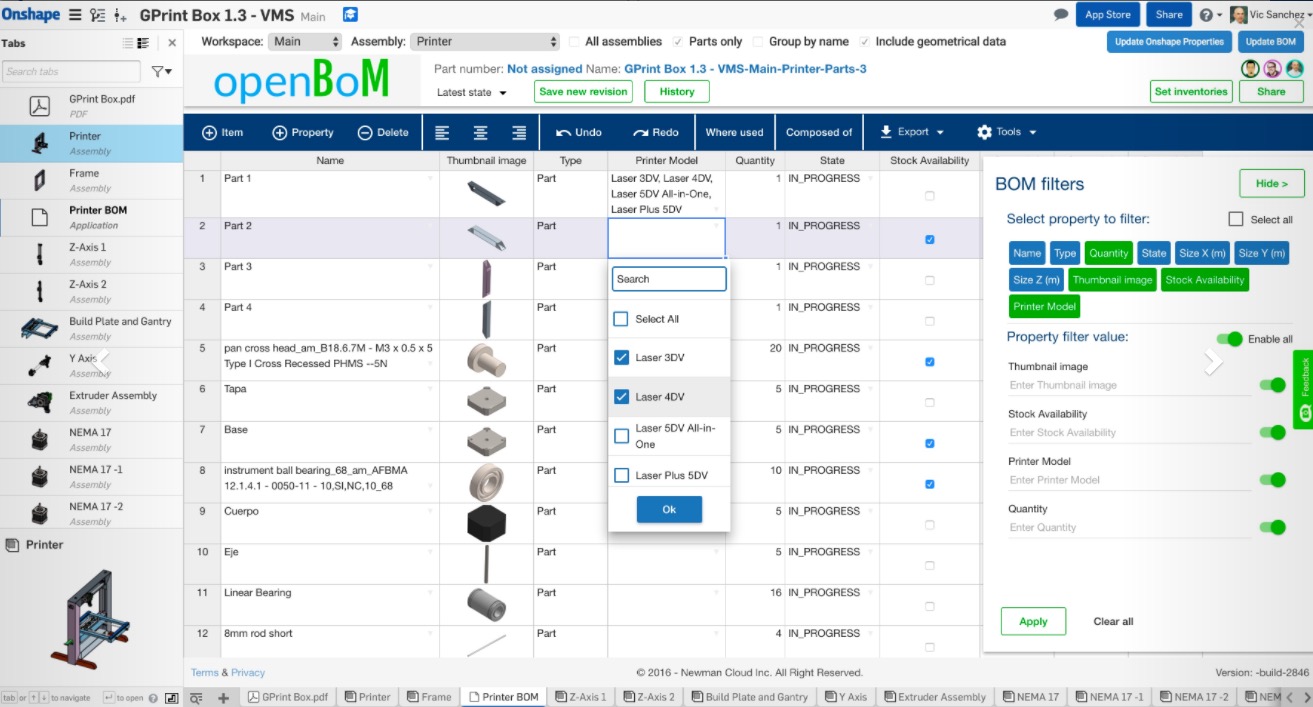Toggle Include geometrical data checkbox
The width and height of the screenshot is (1313, 707).
864,42
